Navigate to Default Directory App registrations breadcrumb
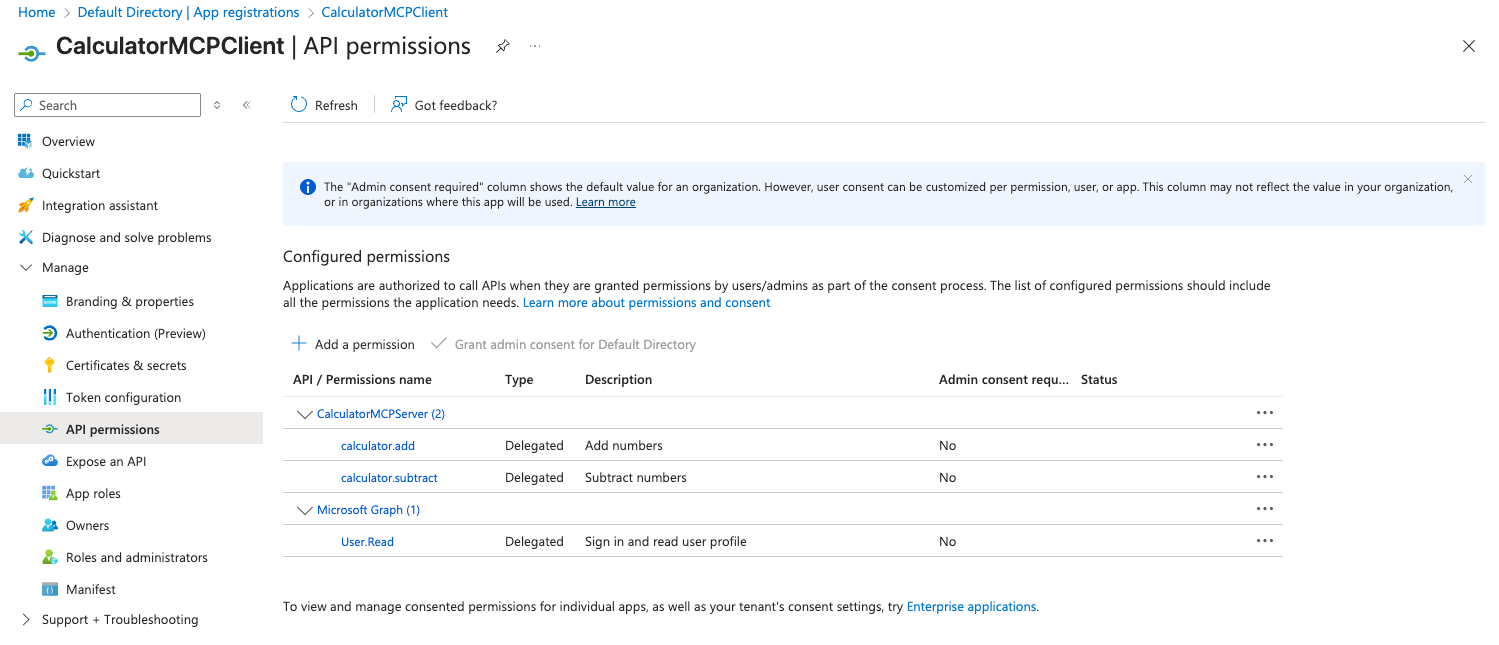Image resolution: width=1499 pixels, height=645 pixels. 188,12
